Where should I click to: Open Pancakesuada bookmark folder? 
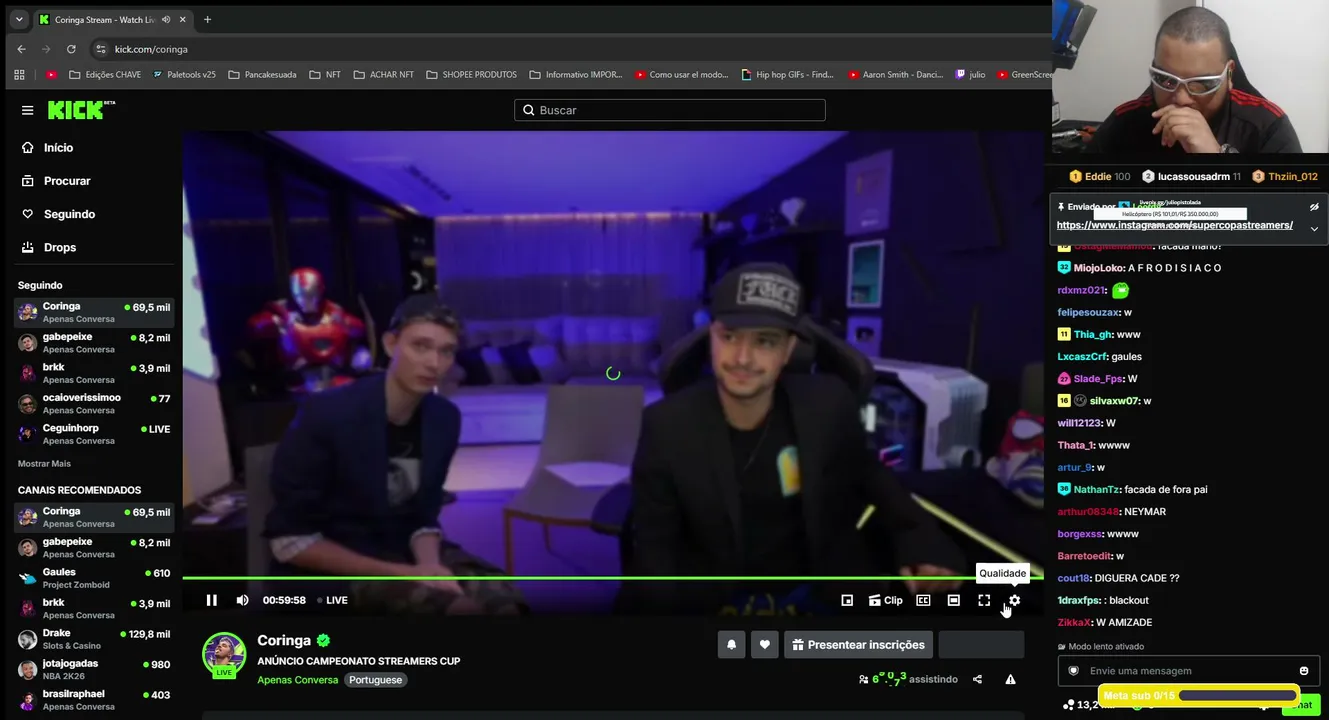(263, 74)
